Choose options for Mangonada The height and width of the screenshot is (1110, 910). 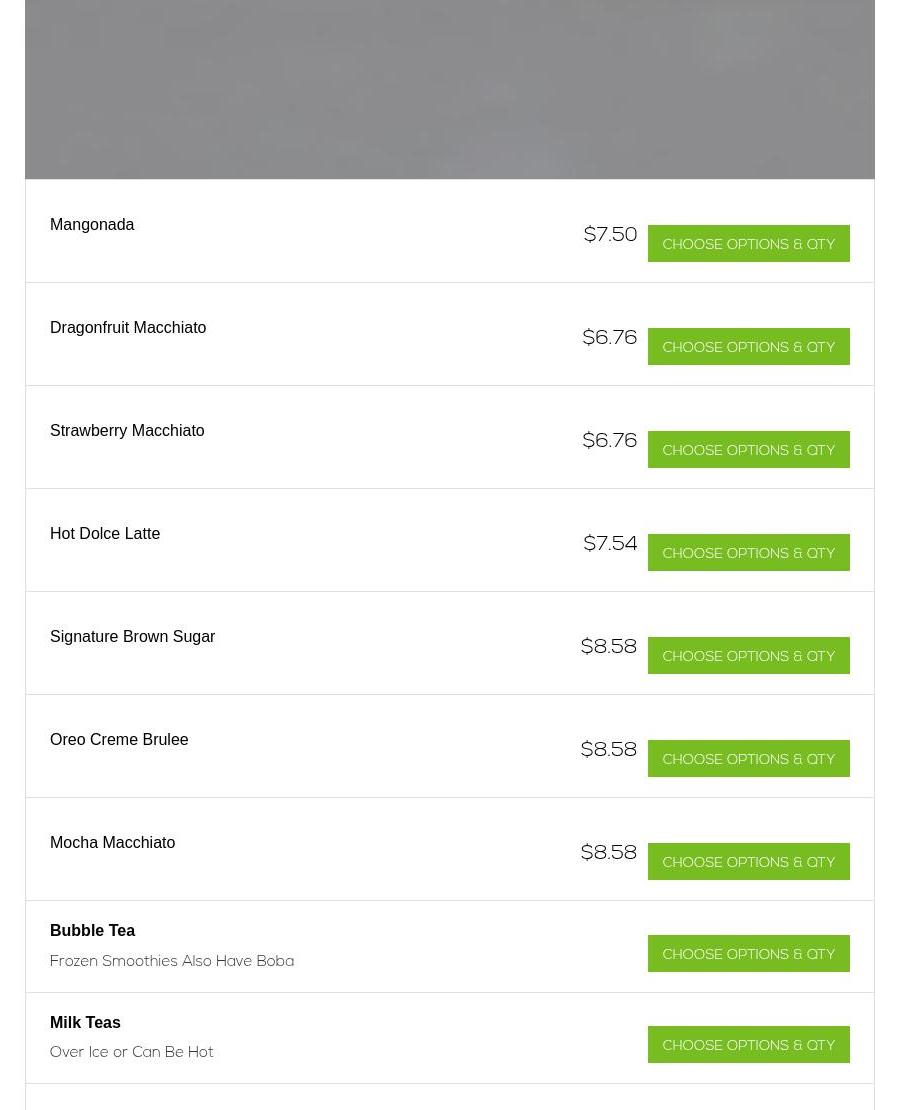748,244
